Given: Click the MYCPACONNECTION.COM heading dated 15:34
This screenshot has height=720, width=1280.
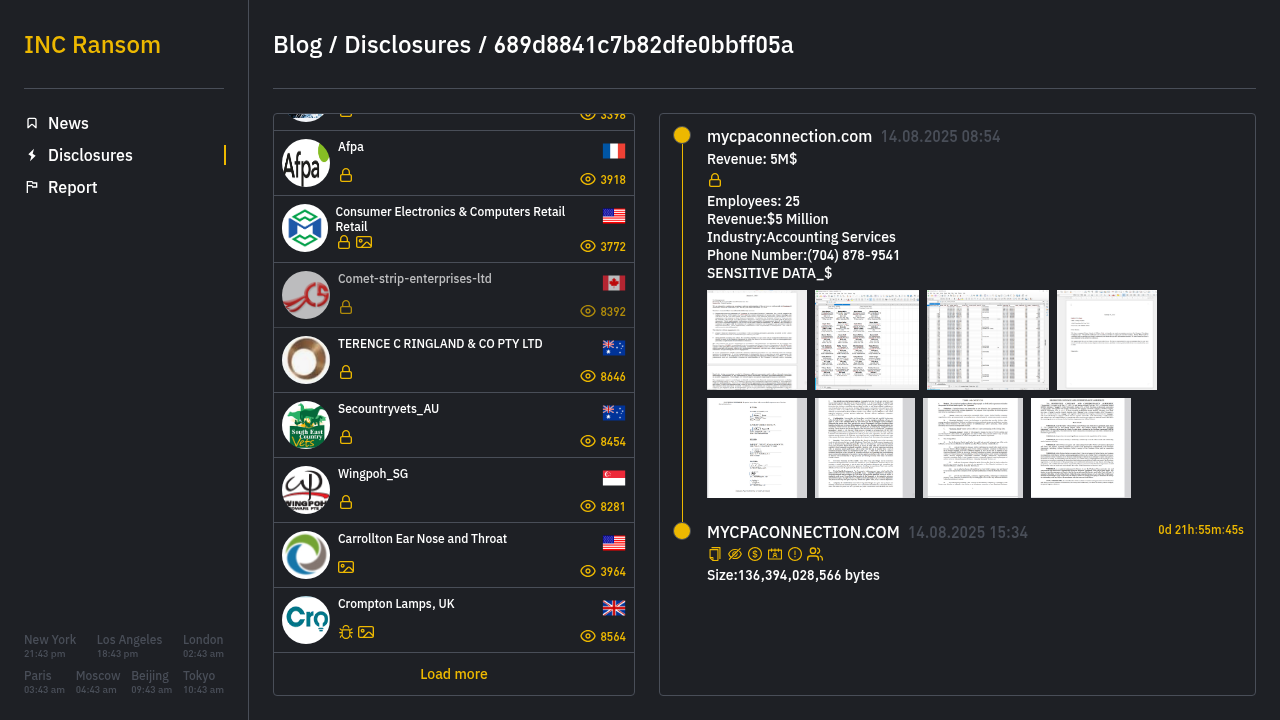Looking at the screenshot, I should coord(803,532).
